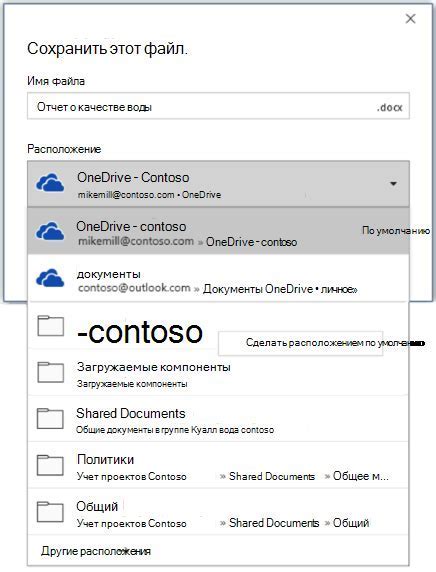Select OneDrive - contoso default location

point(218,231)
